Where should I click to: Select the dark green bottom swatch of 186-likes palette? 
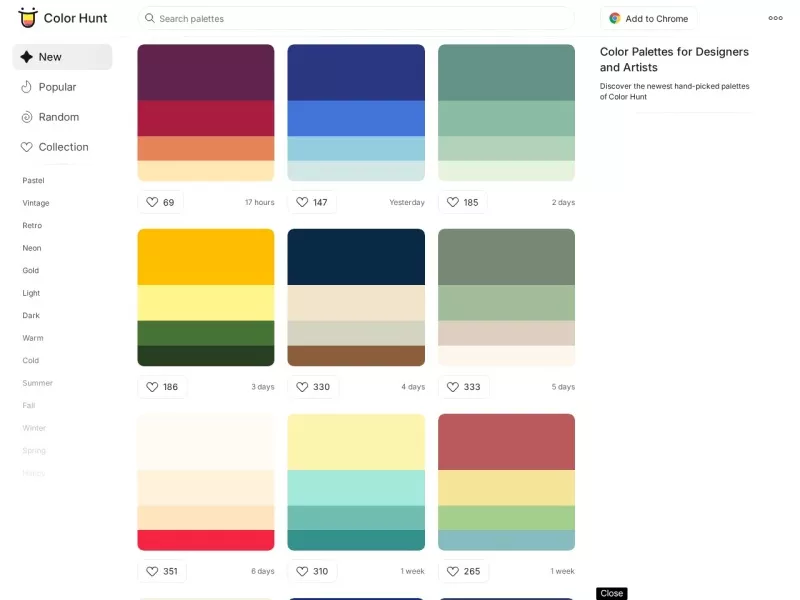point(206,356)
